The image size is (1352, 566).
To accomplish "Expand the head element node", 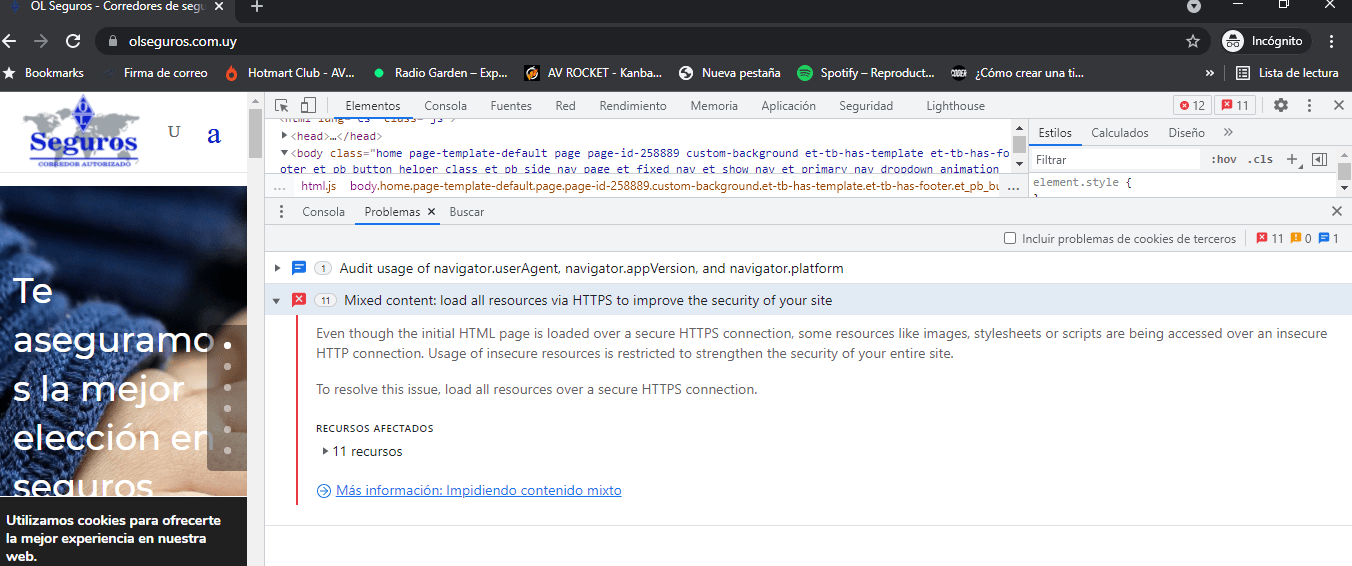I will tap(285, 136).
